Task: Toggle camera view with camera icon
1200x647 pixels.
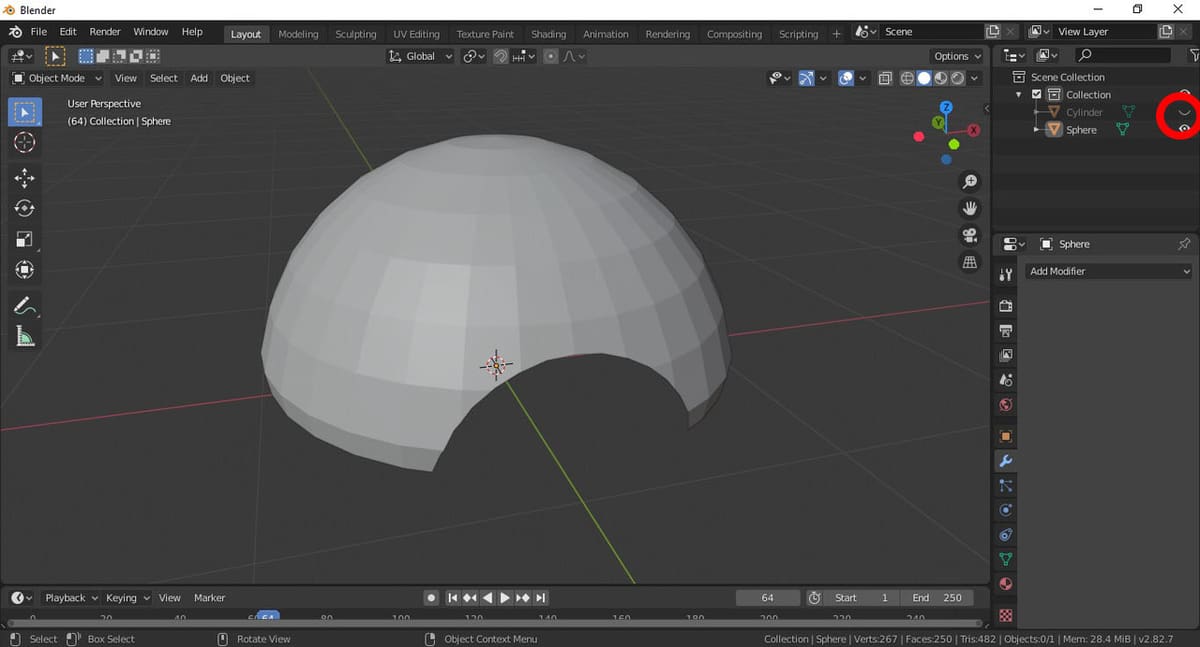Action: click(x=969, y=235)
